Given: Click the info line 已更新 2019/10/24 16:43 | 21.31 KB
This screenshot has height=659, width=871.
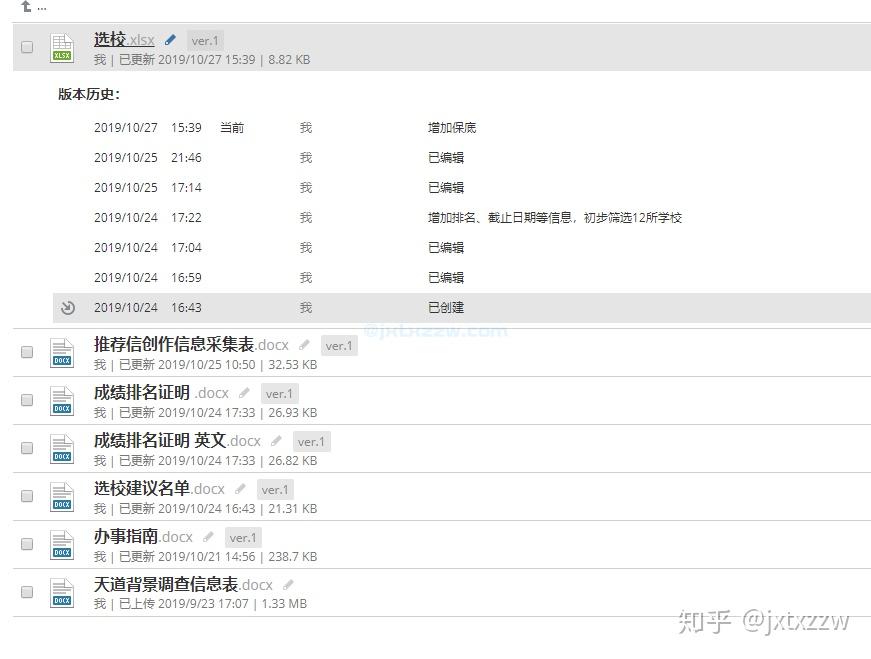Looking at the screenshot, I should pos(218,508).
